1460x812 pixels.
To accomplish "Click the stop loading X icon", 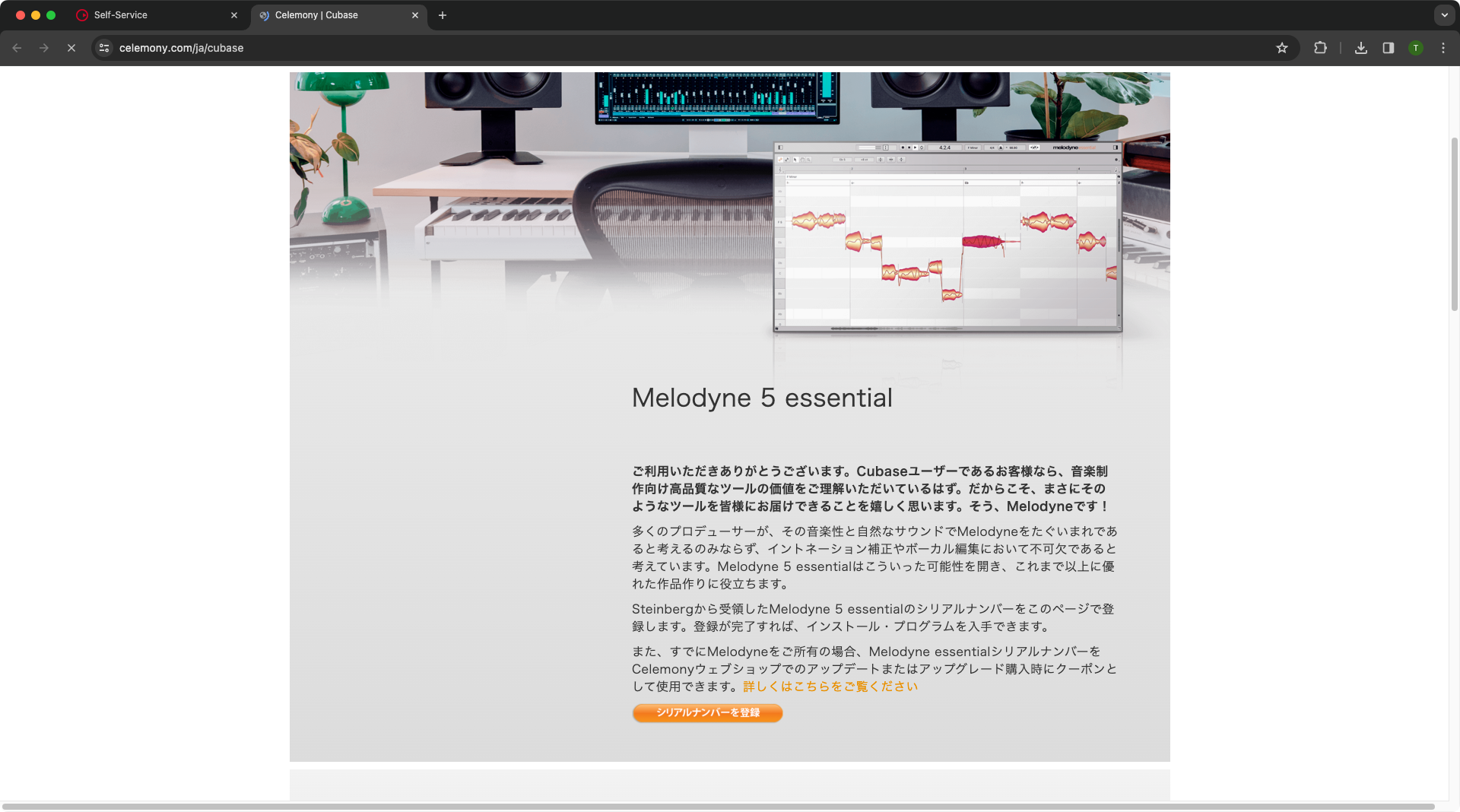I will 71,48.
